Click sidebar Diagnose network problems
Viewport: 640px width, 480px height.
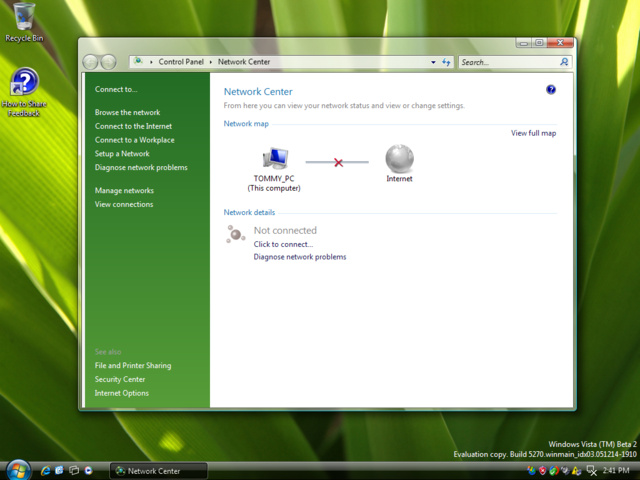(x=141, y=167)
